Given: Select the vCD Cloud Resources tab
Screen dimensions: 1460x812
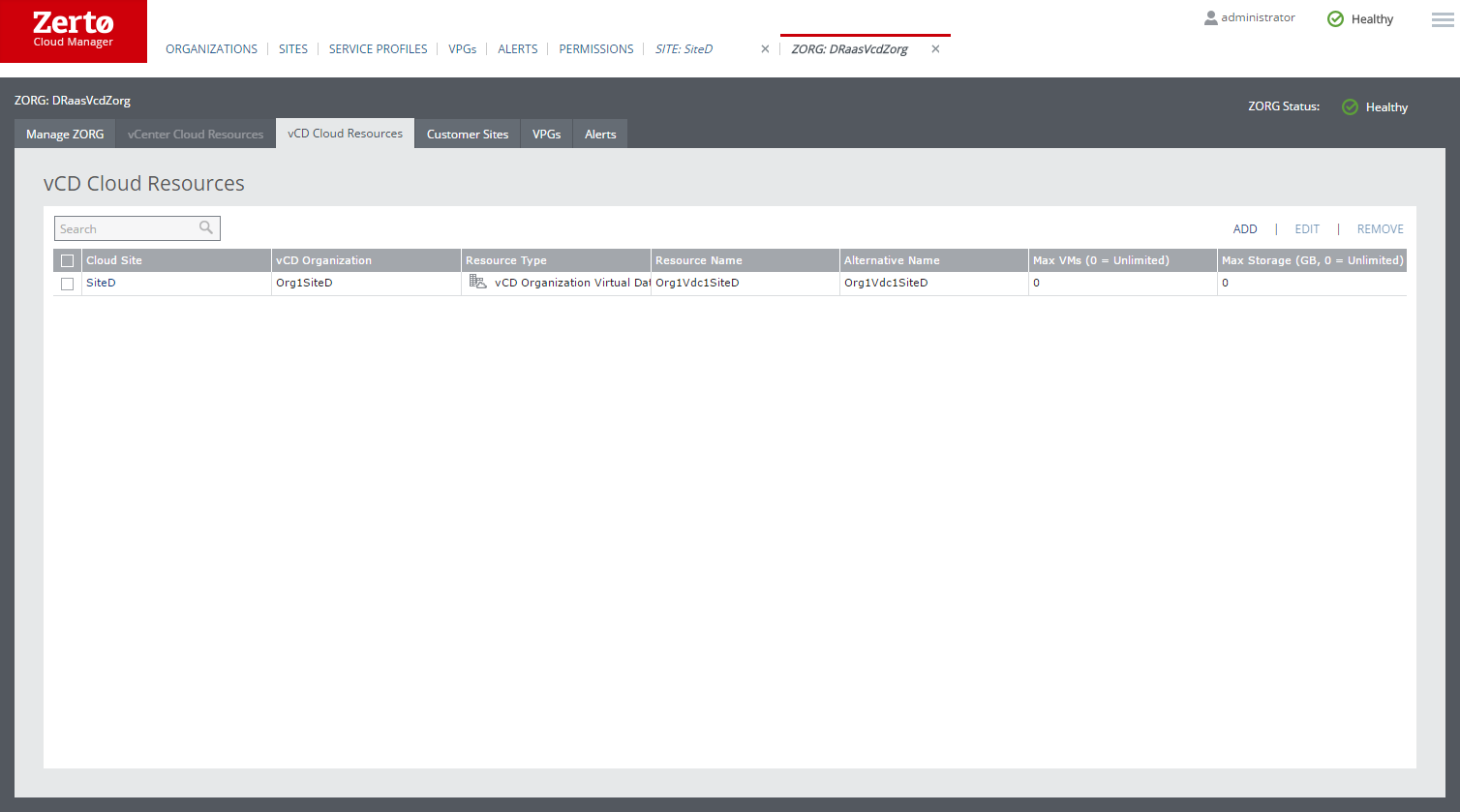Looking at the screenshot, I should (345, 133).
